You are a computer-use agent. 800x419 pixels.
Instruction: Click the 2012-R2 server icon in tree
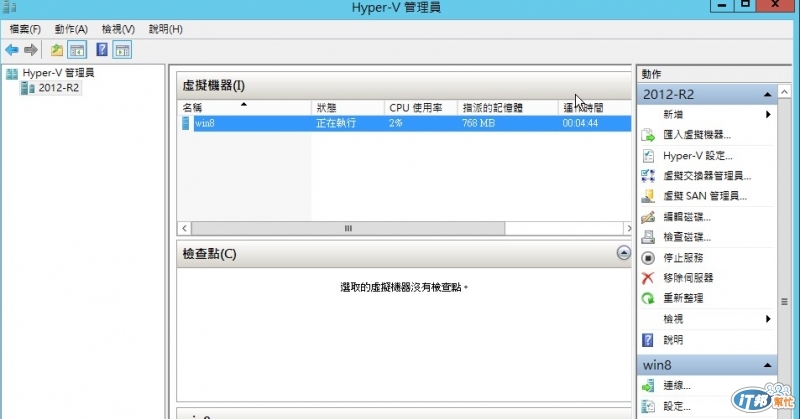(28, 88)
